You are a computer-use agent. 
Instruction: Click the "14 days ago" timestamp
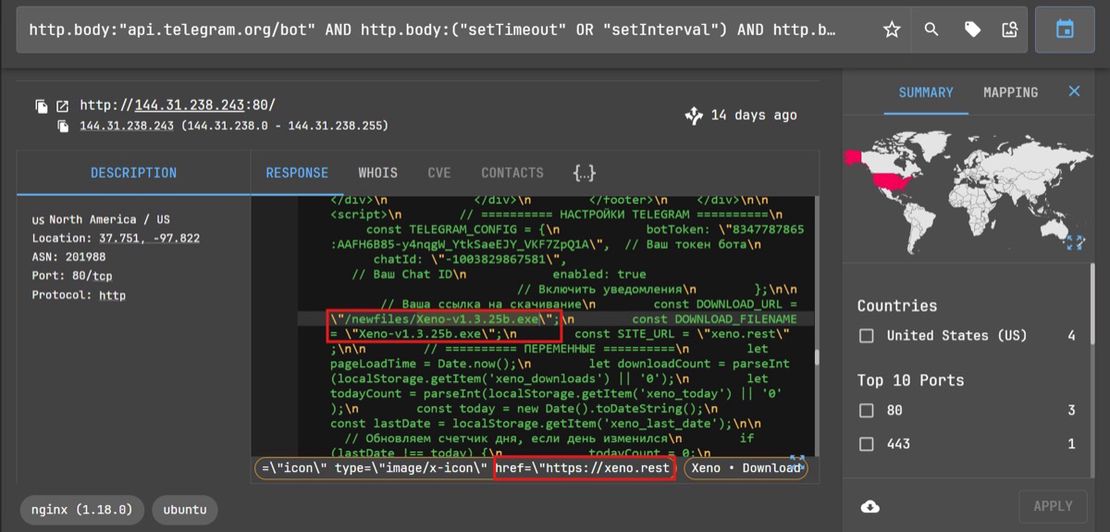(753, 115)
